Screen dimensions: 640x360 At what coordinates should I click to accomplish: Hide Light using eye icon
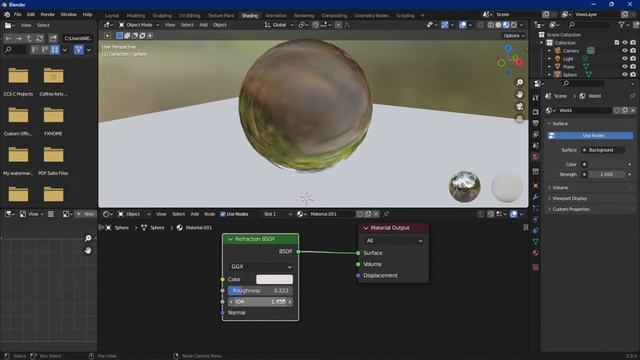624,58
